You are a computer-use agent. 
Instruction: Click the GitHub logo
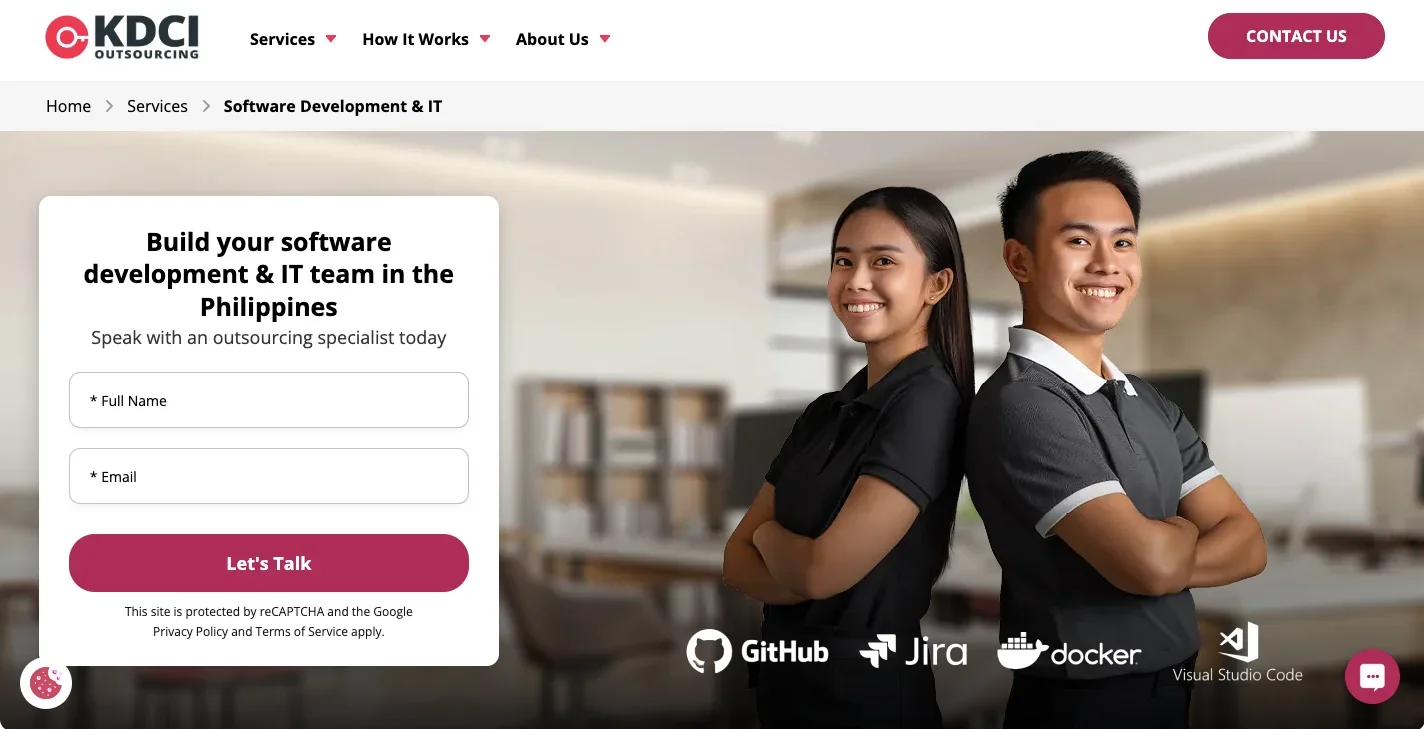[x=757, y=651]
